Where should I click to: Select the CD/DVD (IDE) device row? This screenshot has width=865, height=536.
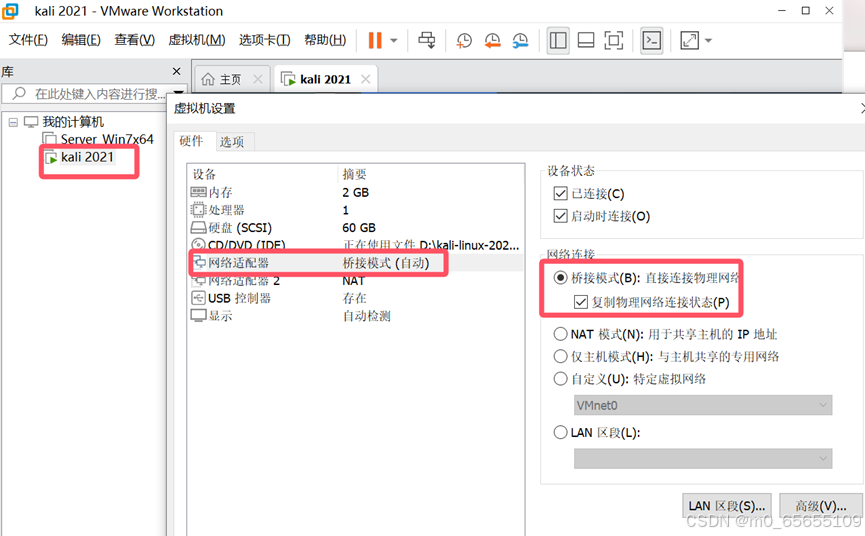(356, 244)
